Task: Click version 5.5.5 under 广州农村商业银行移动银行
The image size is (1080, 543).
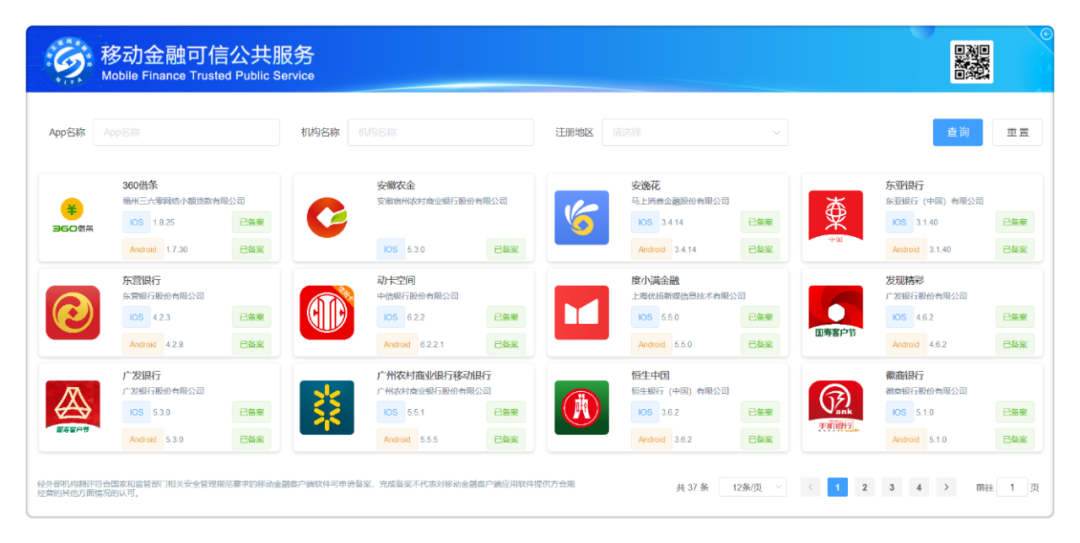Action: tap(429, 440)
